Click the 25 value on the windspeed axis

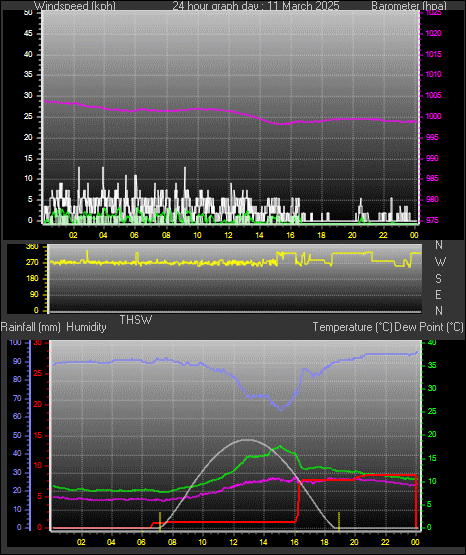(28, 116)
